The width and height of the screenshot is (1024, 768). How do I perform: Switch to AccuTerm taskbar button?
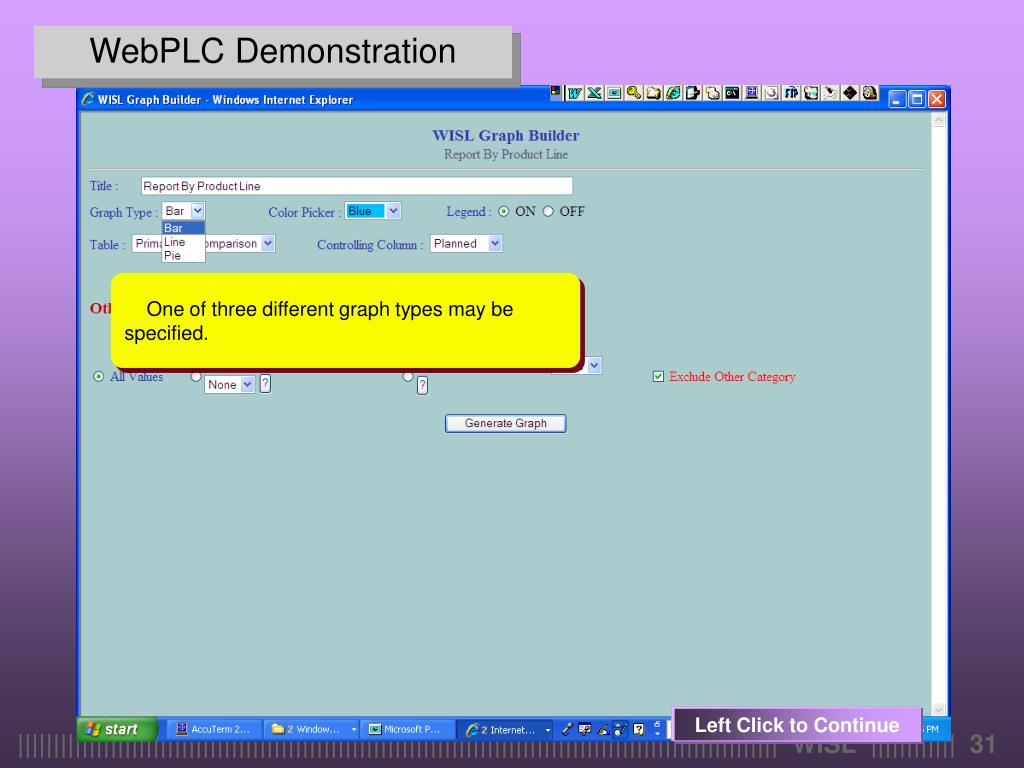[214, 729]
